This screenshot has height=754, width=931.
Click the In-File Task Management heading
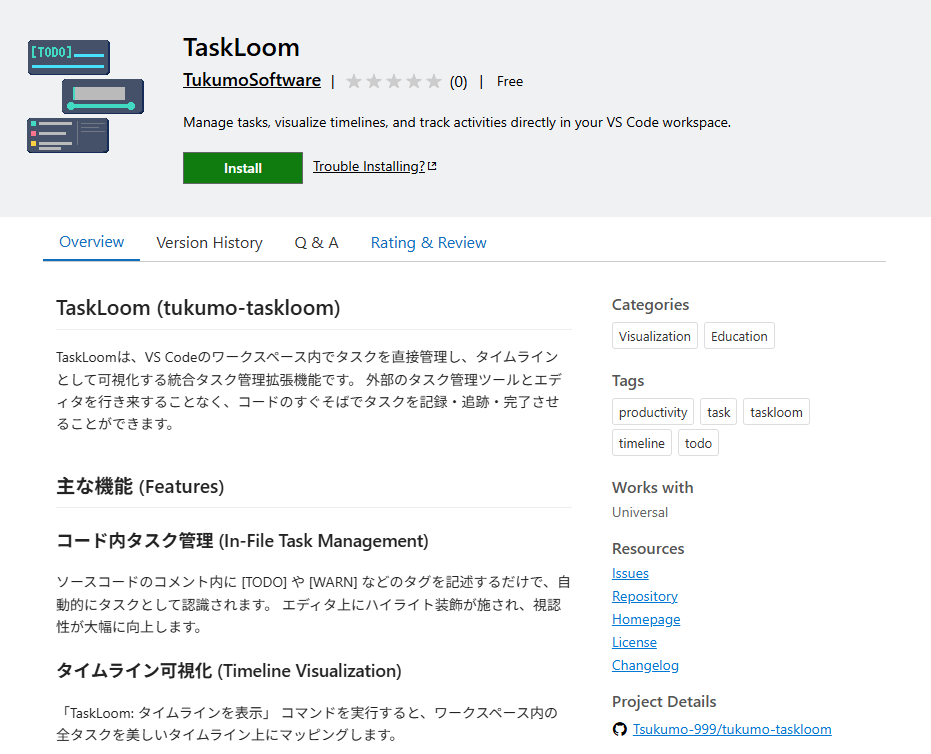click(x=242, y=541)
